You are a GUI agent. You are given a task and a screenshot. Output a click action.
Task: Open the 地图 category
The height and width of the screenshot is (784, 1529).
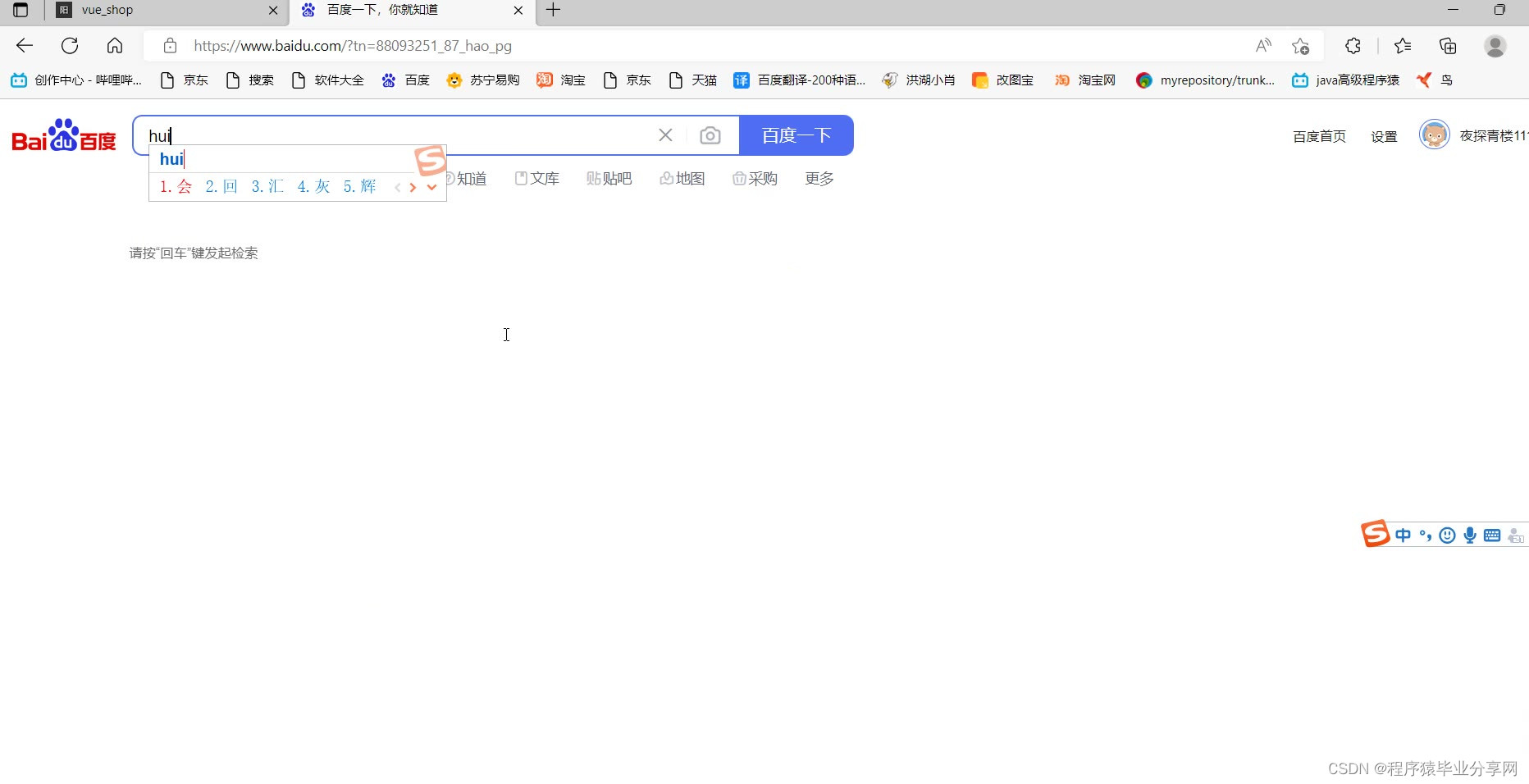[x=682, y=178]
